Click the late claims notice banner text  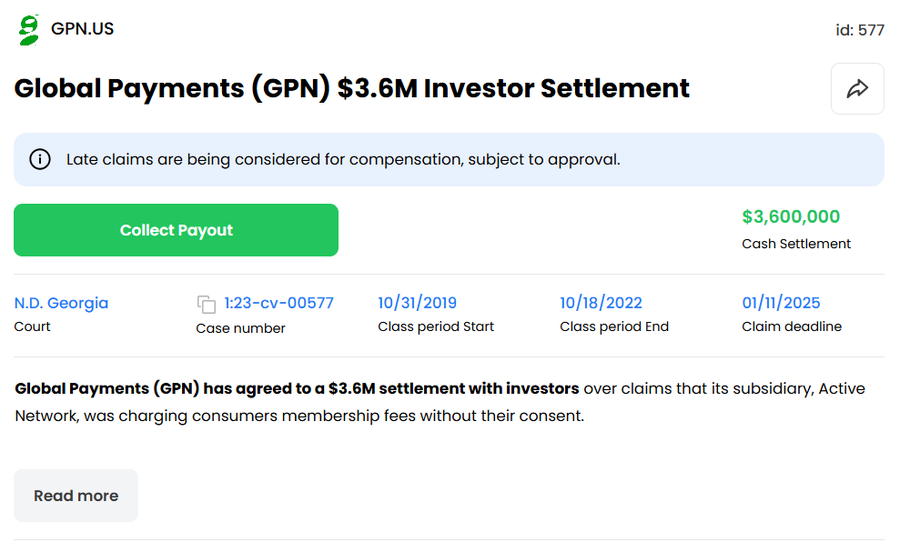coord(343,159)
